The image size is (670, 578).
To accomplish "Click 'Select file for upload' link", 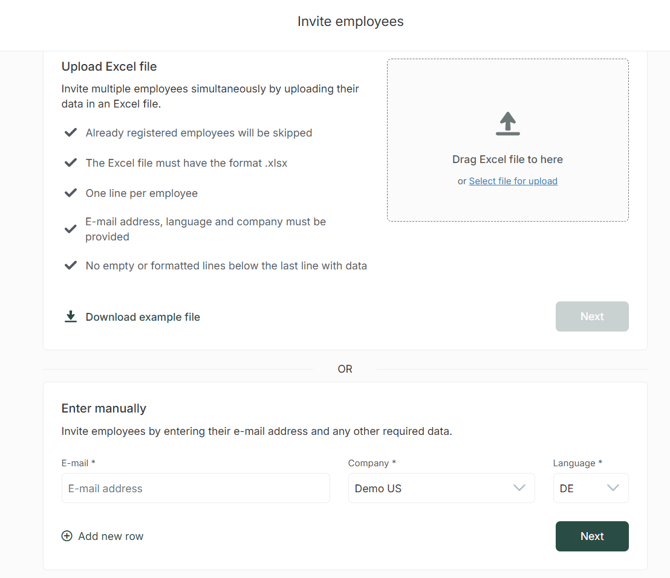I will click(x=513, y=181).
